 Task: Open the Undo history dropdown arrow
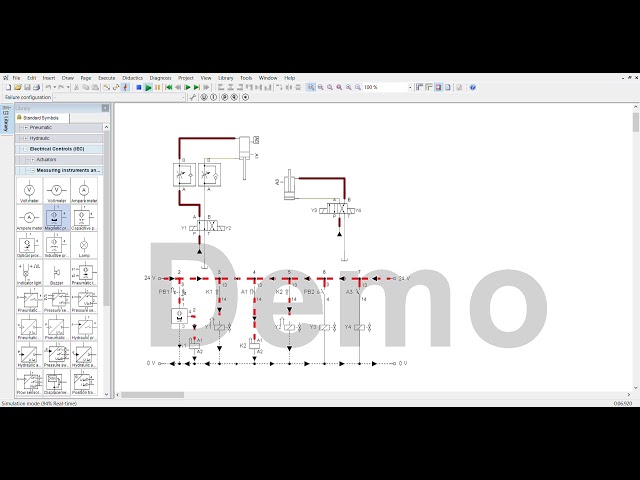tap(54, 87)
